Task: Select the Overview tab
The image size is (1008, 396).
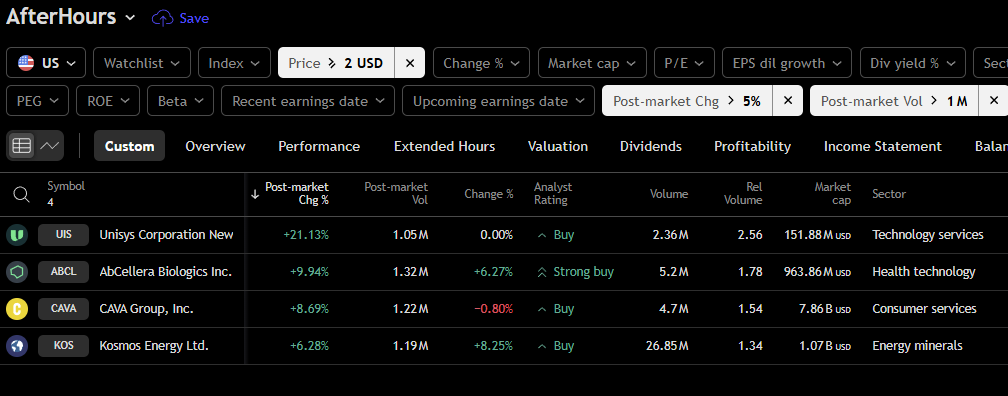Action: tap(215, 146)
